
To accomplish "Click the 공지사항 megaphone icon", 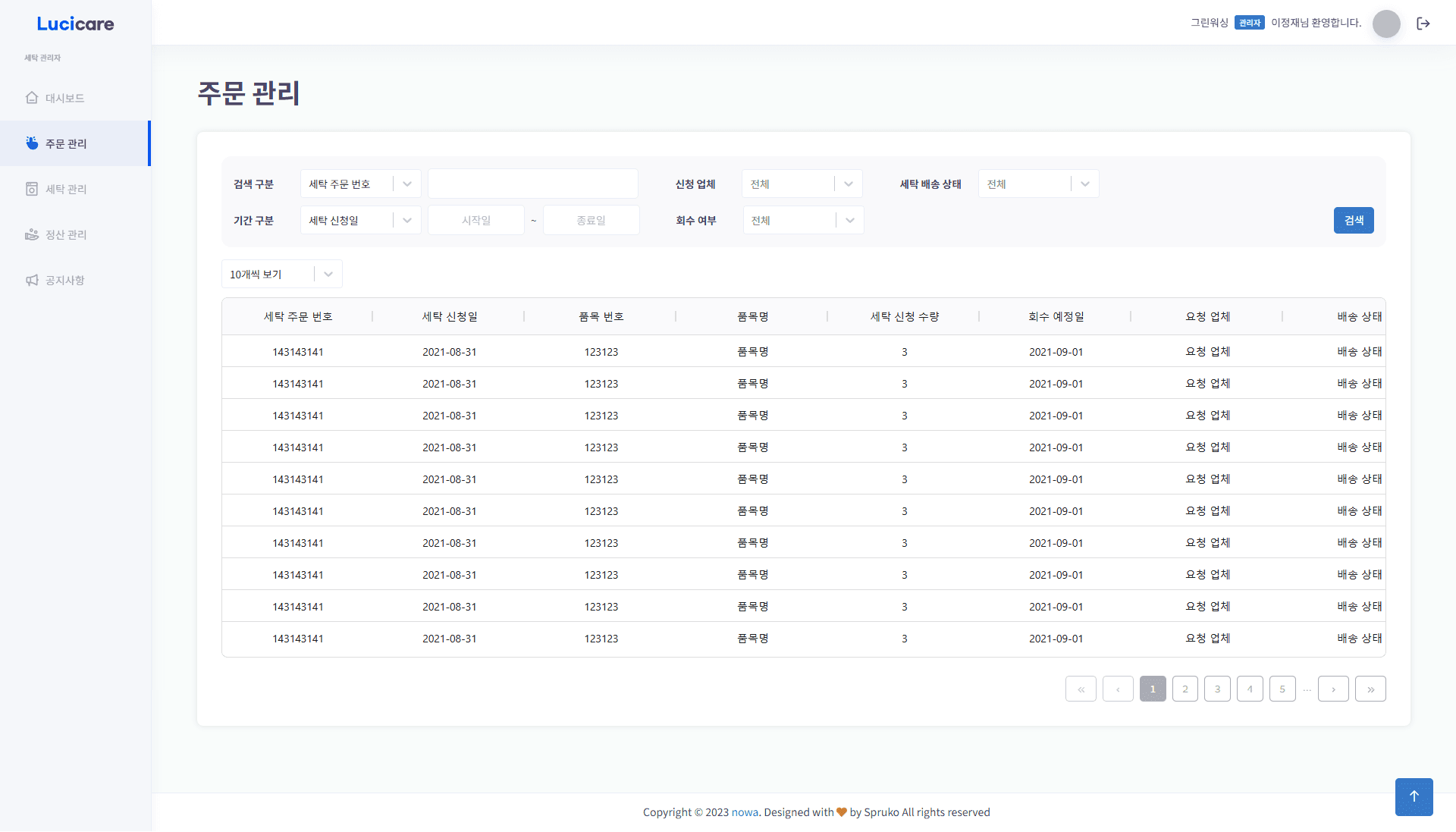I will coord(31,280).
